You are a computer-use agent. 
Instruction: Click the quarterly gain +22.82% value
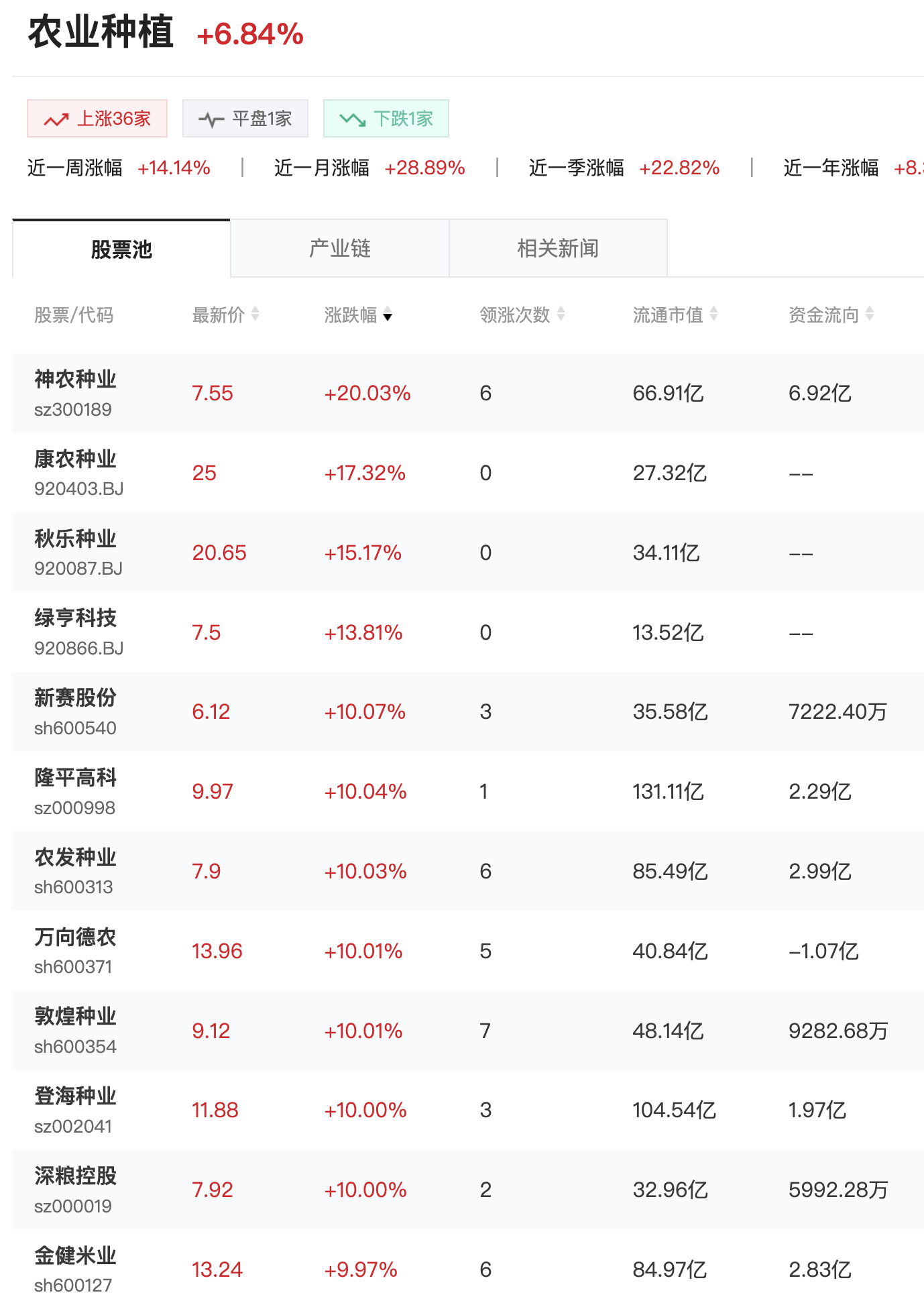click(x=679, y=168)
